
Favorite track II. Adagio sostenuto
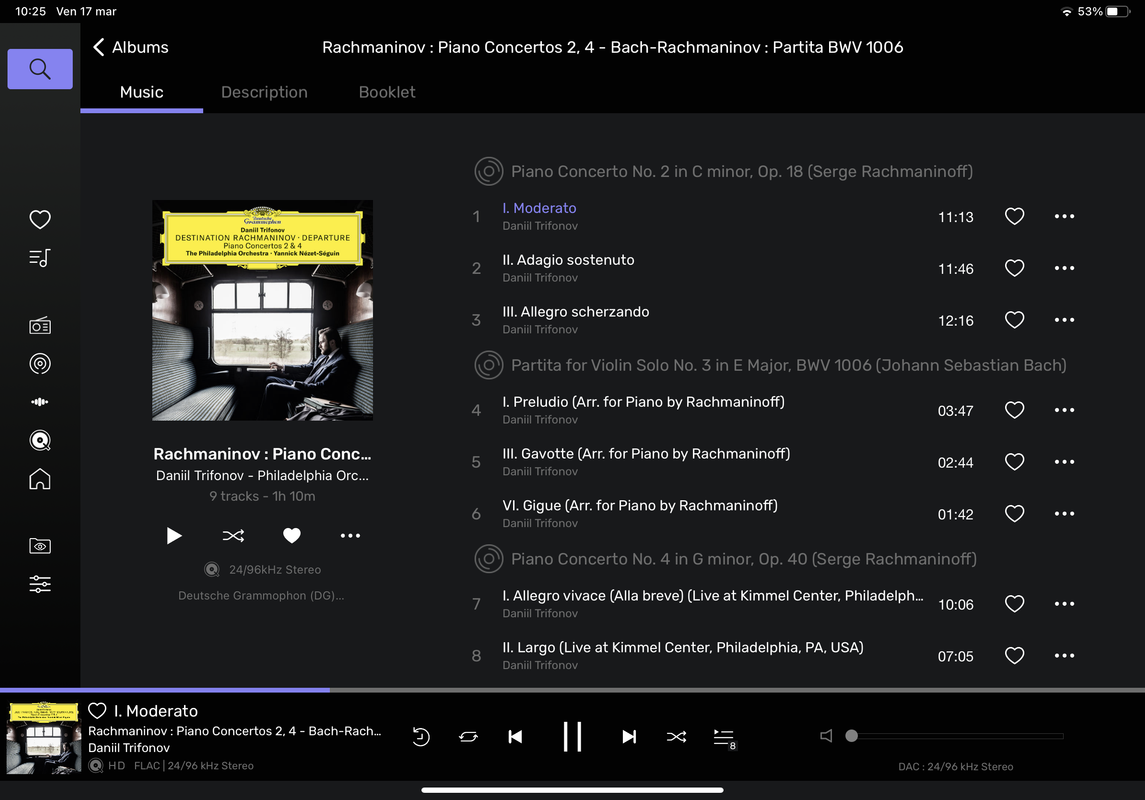click(x=1014, y=268)
